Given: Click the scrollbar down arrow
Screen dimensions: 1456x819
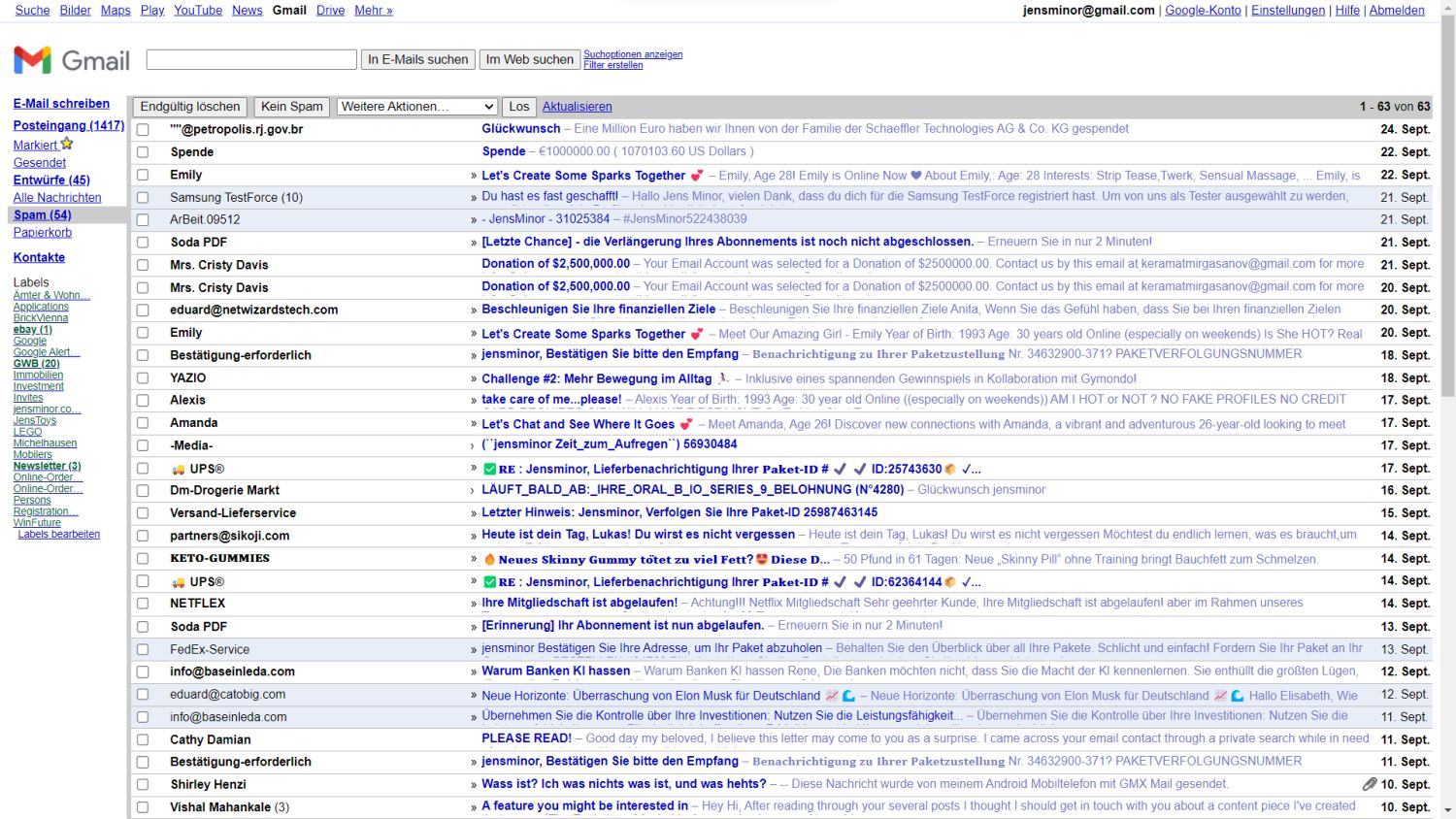Looking at the screenshot, I should [1447, 810].
